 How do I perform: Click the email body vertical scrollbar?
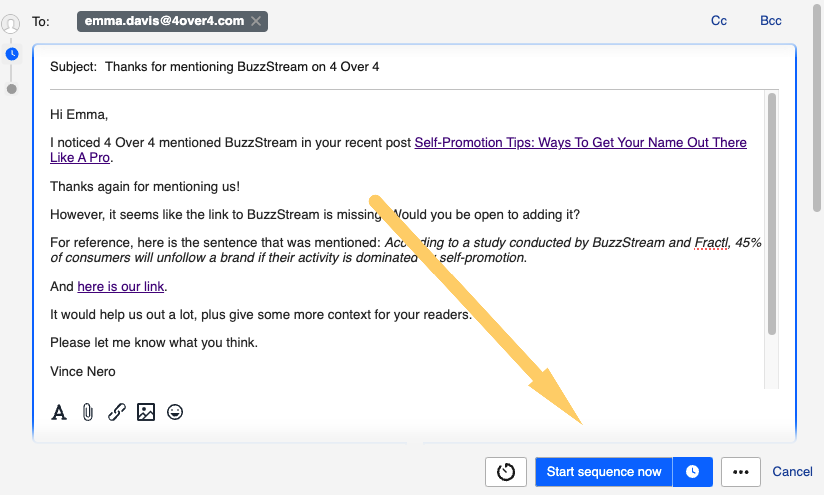point(771,215)
